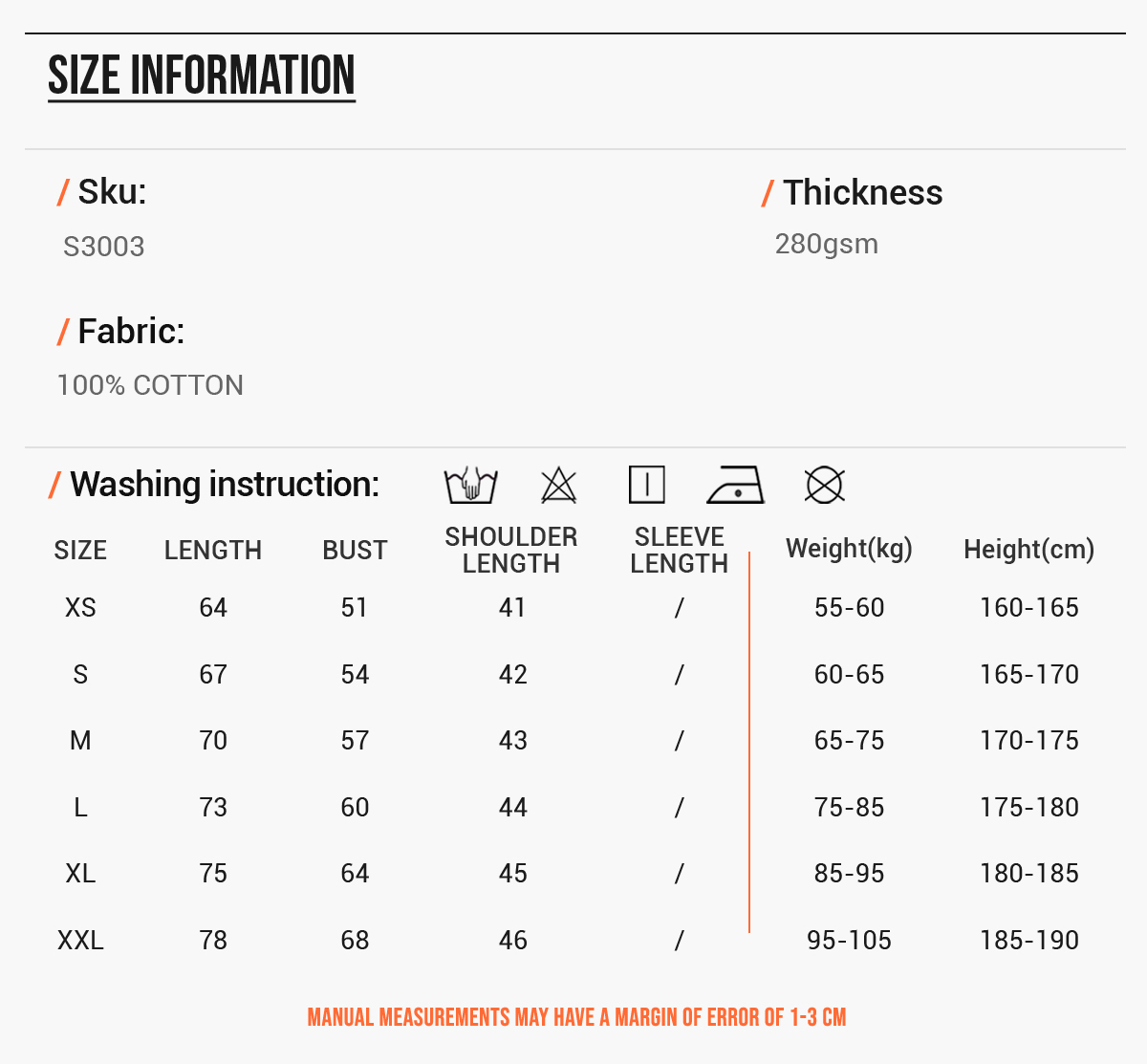
Task: Select the XXL size row label
Action: (80, 941)
